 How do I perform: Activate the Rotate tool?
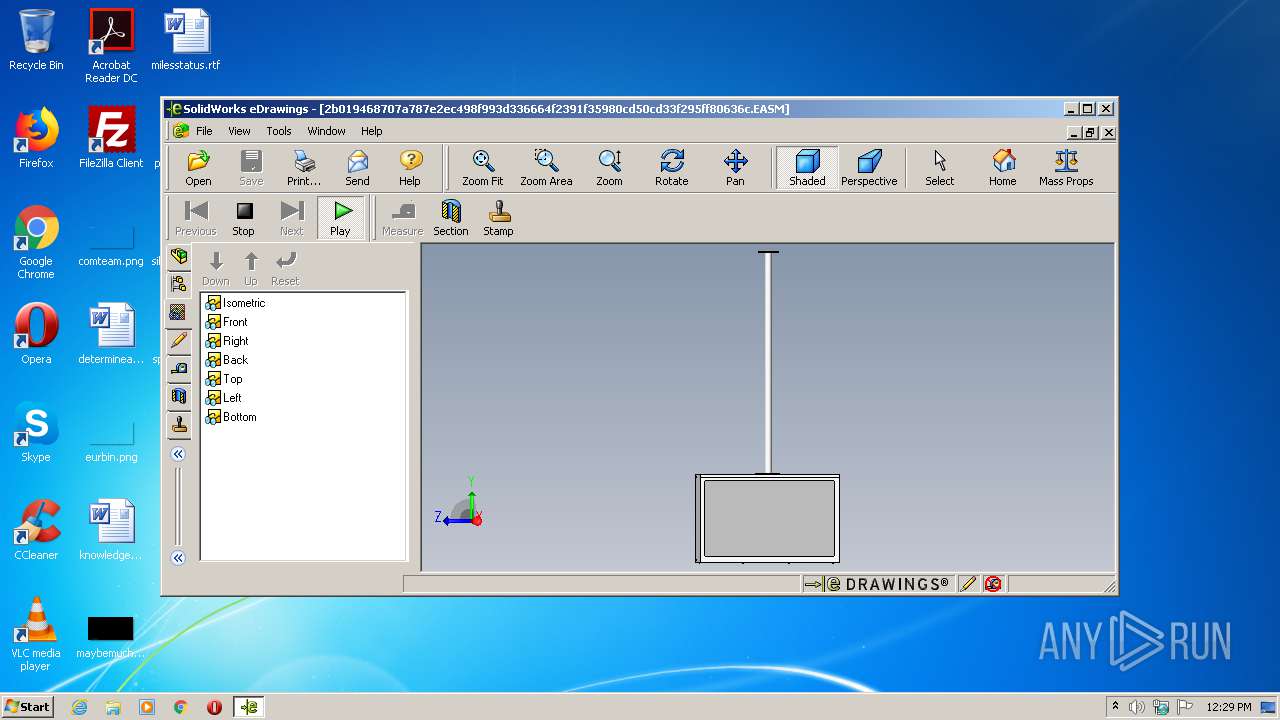click(x=672, y=168)
